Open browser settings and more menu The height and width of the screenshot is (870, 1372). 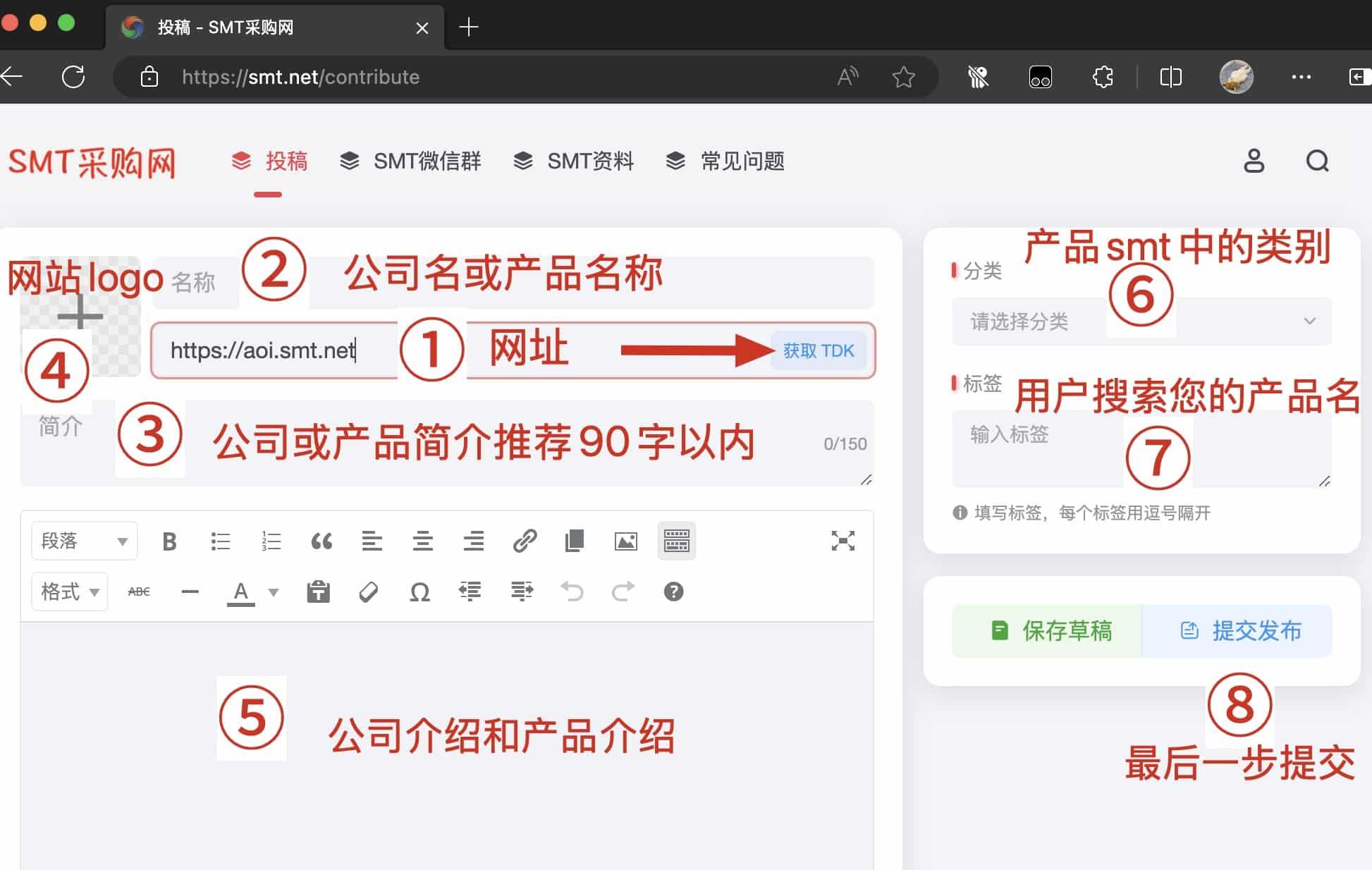1301,77
